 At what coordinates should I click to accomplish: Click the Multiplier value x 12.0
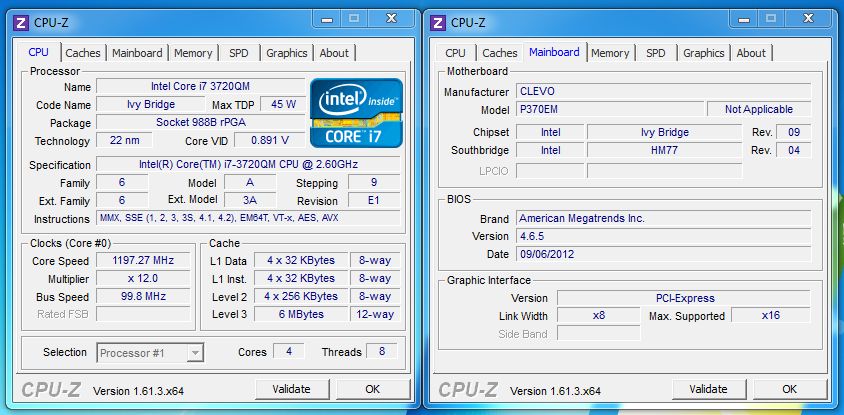[x=143, y=278]
